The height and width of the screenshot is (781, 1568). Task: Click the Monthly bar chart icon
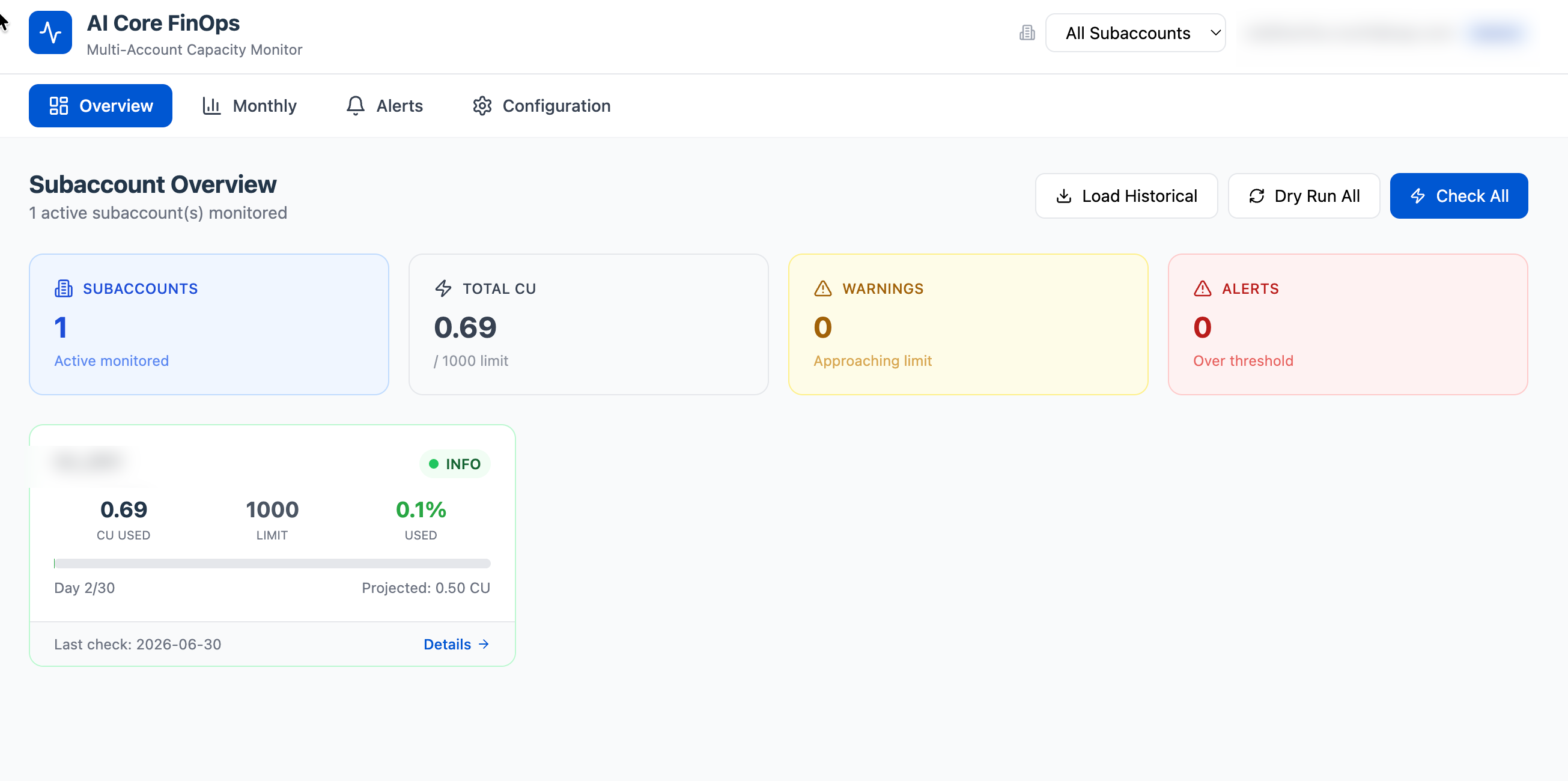coord(211,106)
